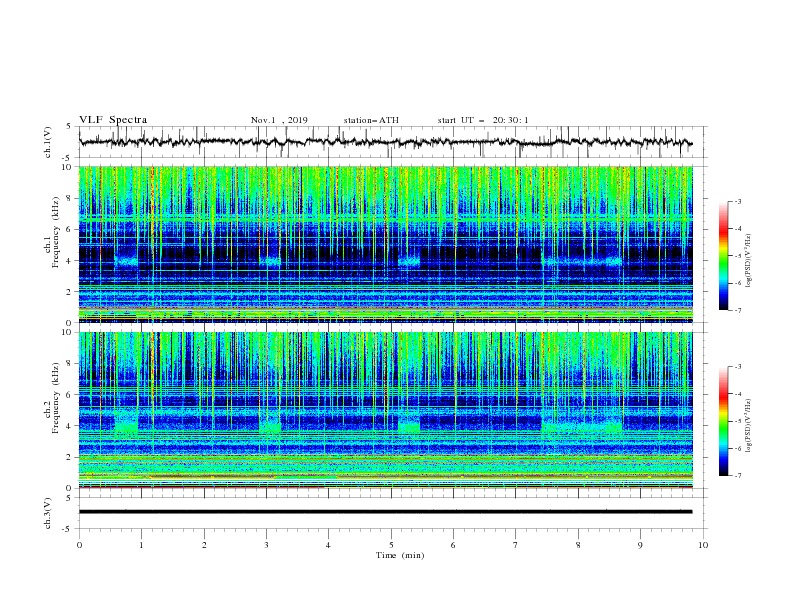Click the ch.2 spectrogram emission band near minute 8
This screenshot has height=612, width=792.
tap(582, 427)
